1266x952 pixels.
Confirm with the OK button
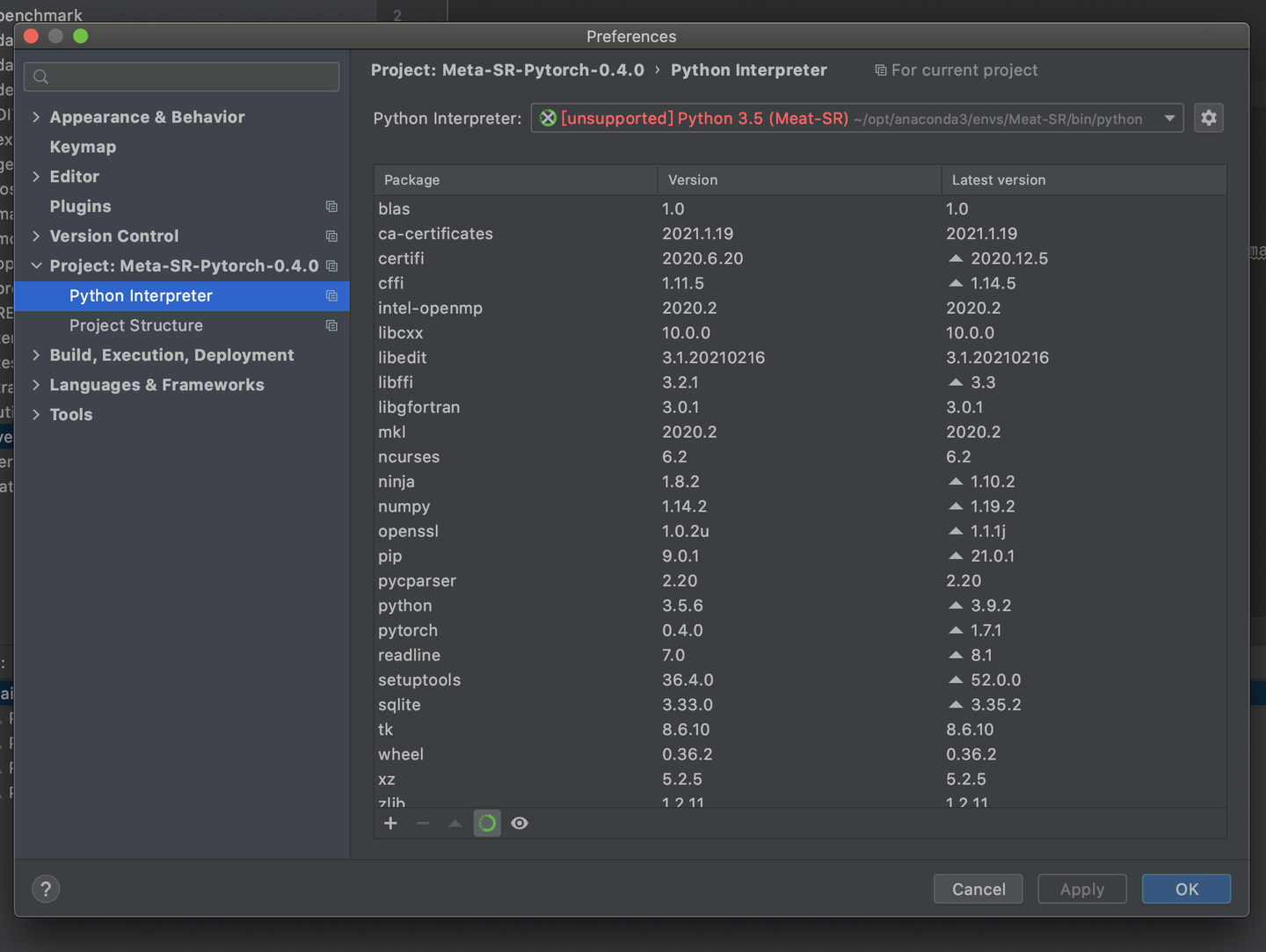tap(1186, 889)
